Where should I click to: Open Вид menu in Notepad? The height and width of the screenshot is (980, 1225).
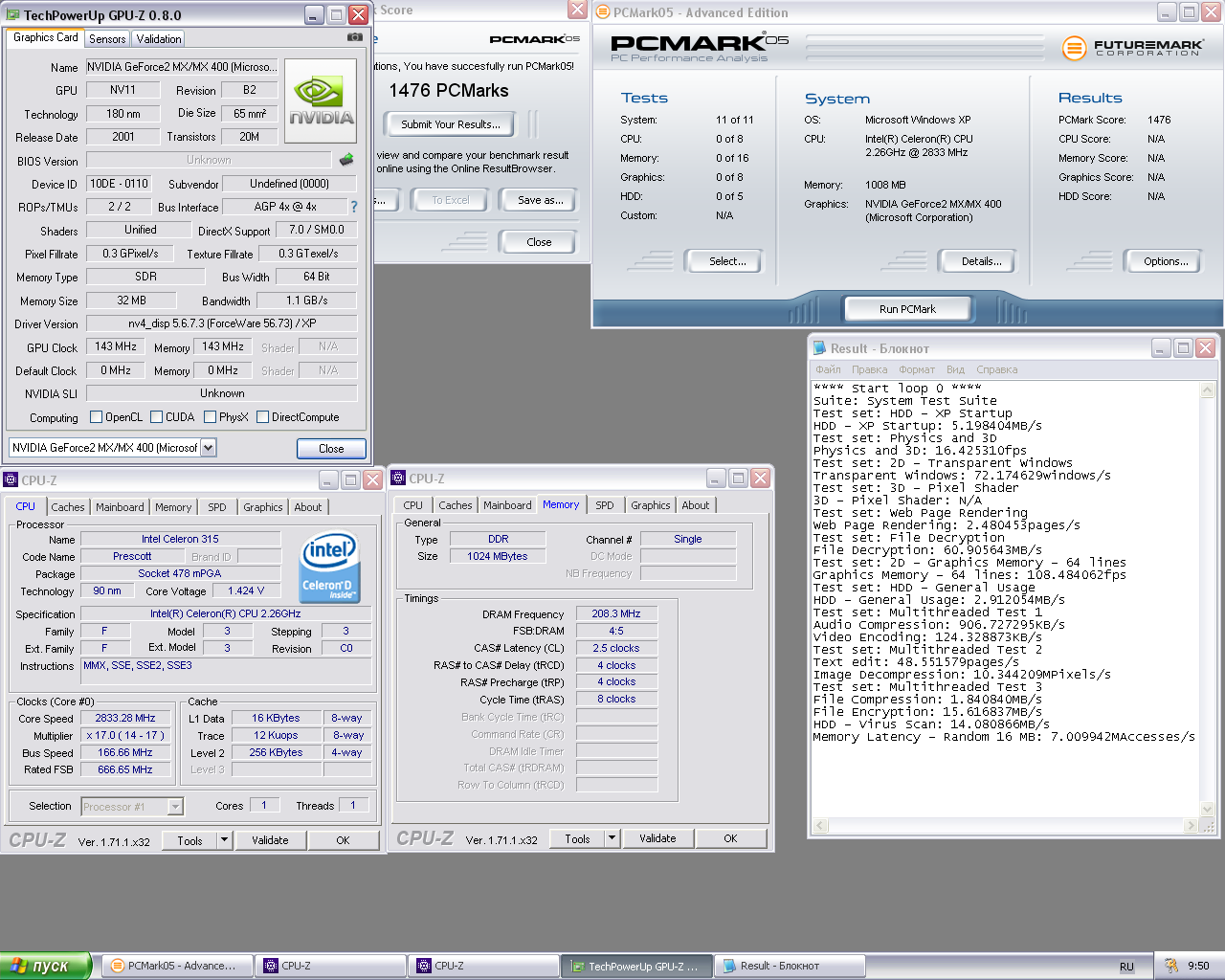click(x=955, y=369)
